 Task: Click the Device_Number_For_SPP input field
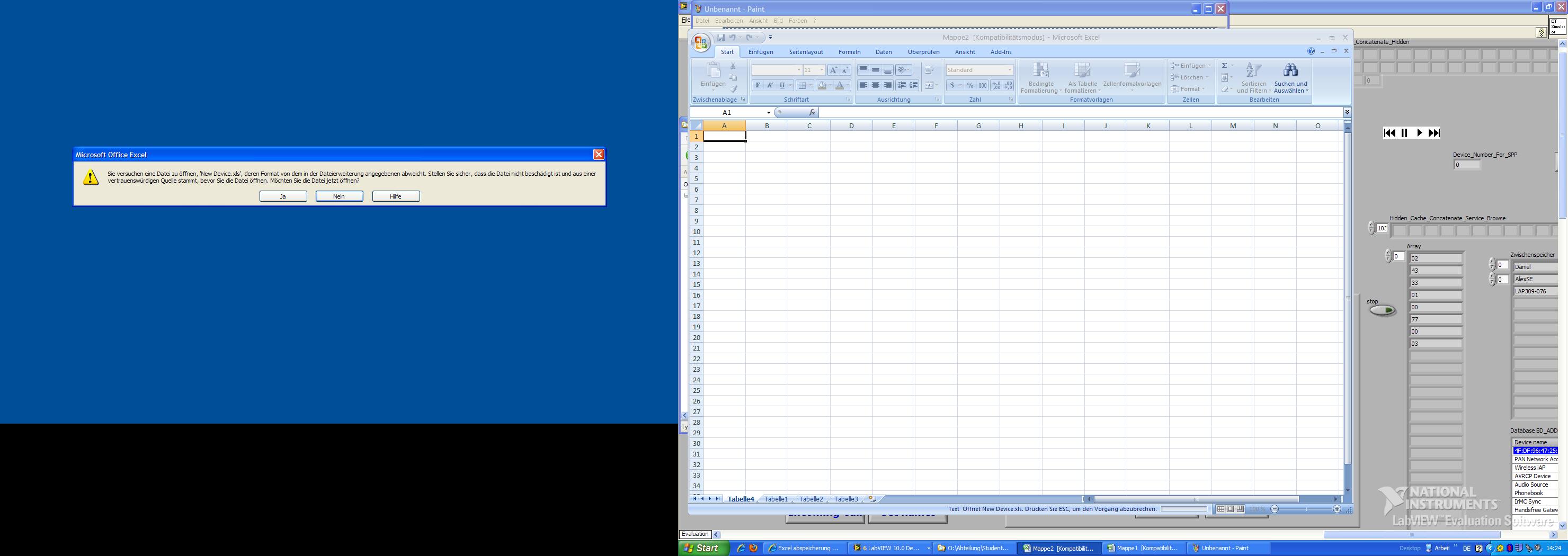tap(1467, 165)
